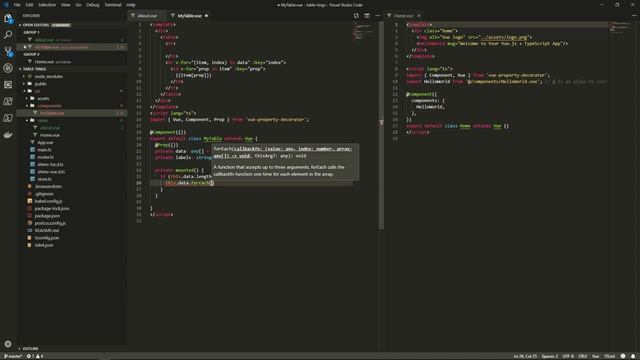Click the left editor vertical scrollbar
640x360 pixels.
[381, 125]
